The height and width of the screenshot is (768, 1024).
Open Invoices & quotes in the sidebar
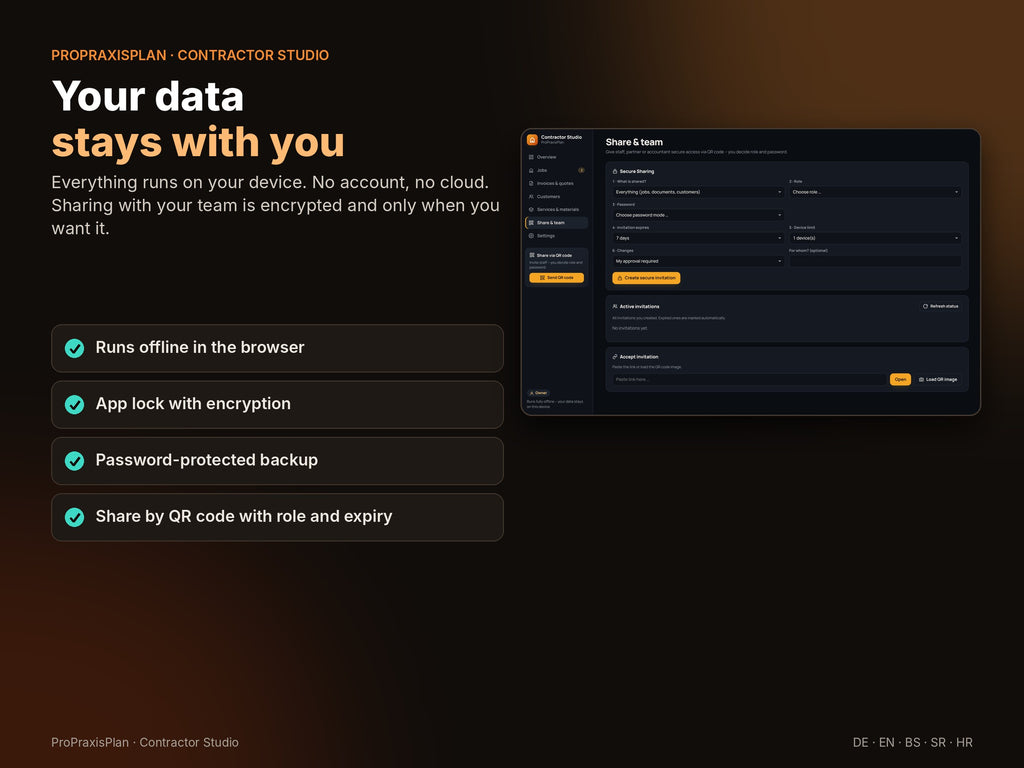[x=556, y=184]
